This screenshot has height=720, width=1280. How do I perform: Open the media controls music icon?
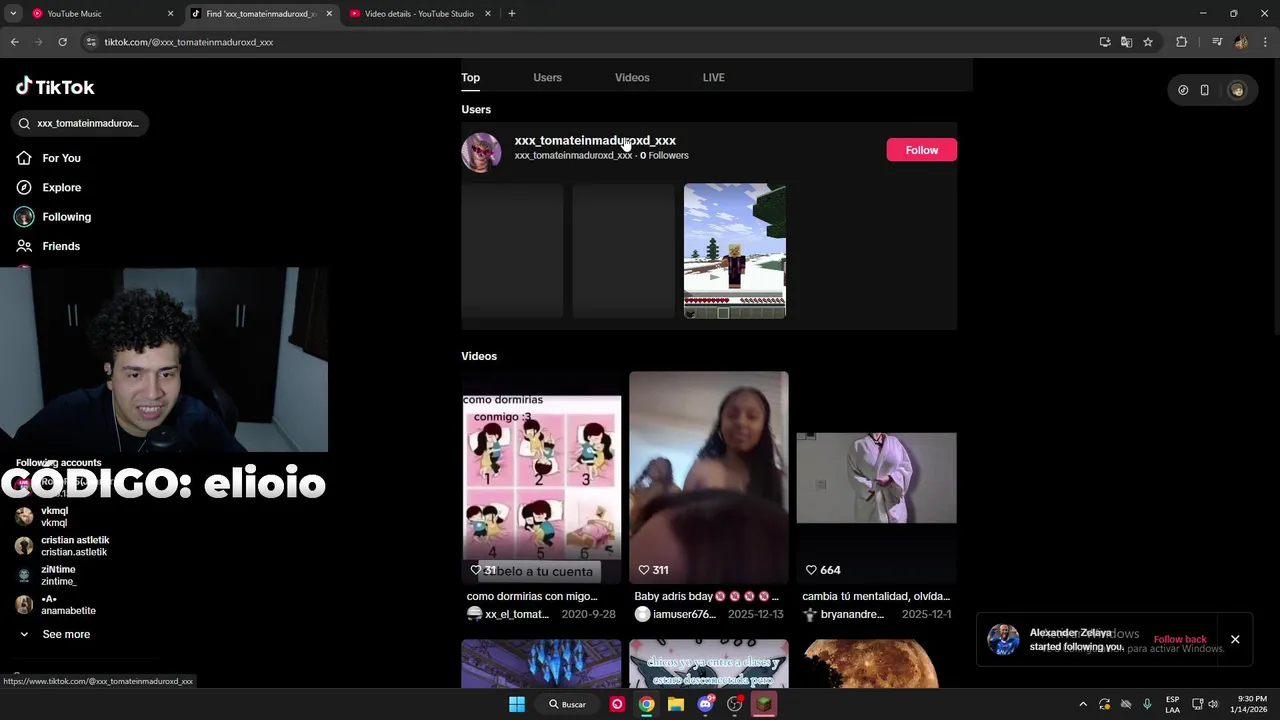pos(1217,42)
